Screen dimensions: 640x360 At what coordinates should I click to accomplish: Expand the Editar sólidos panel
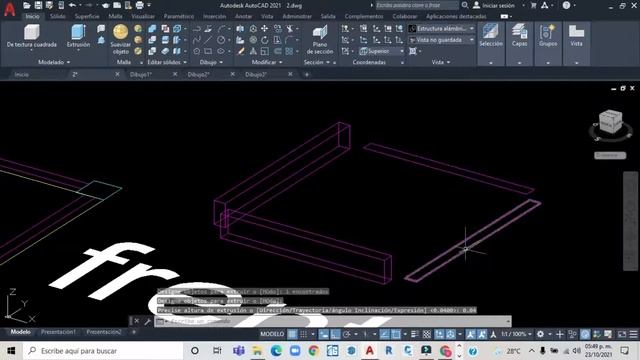167,62
